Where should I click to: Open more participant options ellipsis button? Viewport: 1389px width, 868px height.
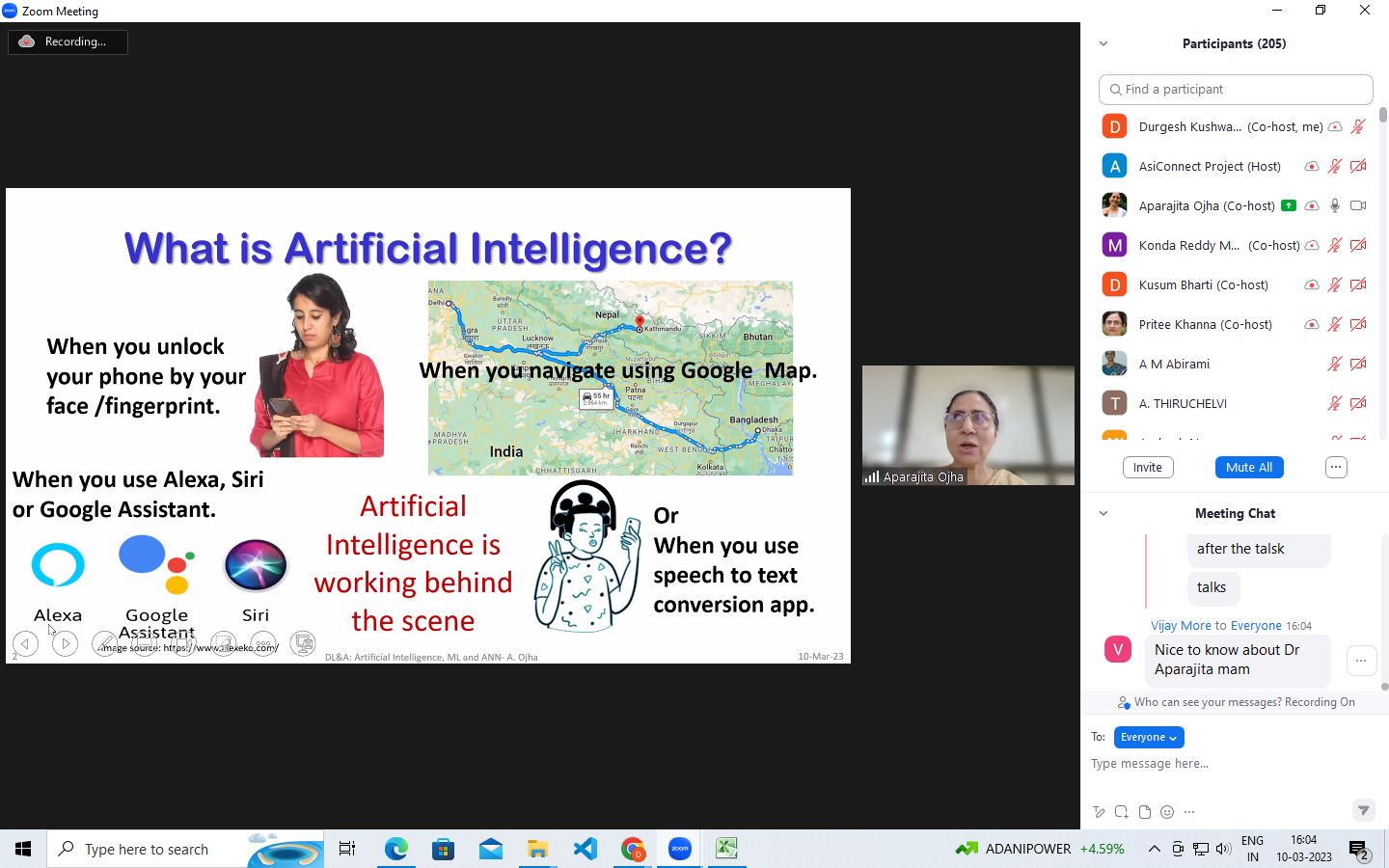[x=1336, y=467]
